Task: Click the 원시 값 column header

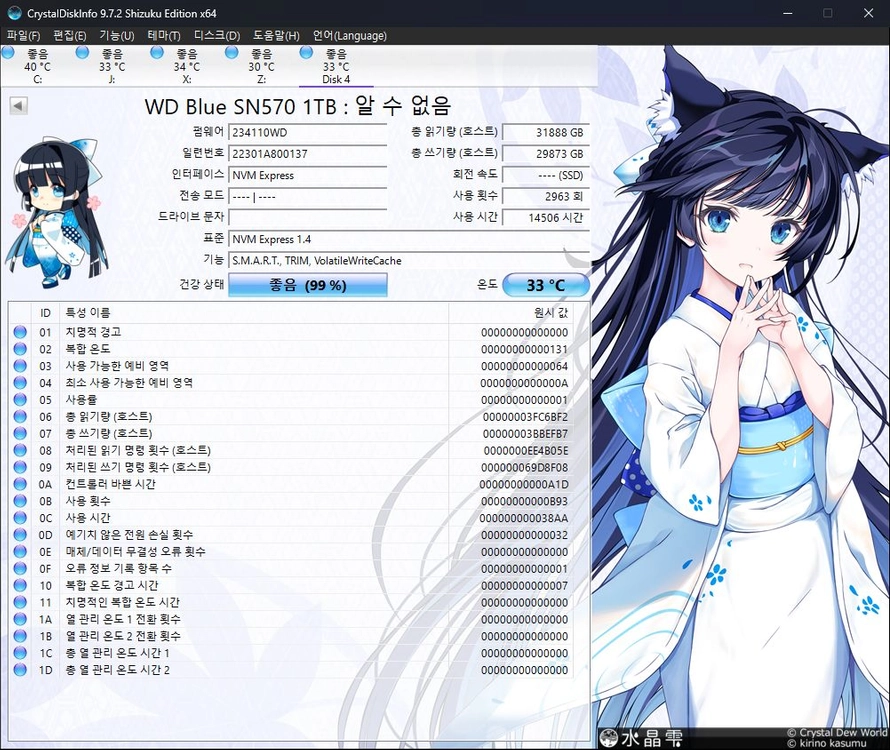Action: tap(551, 313)
